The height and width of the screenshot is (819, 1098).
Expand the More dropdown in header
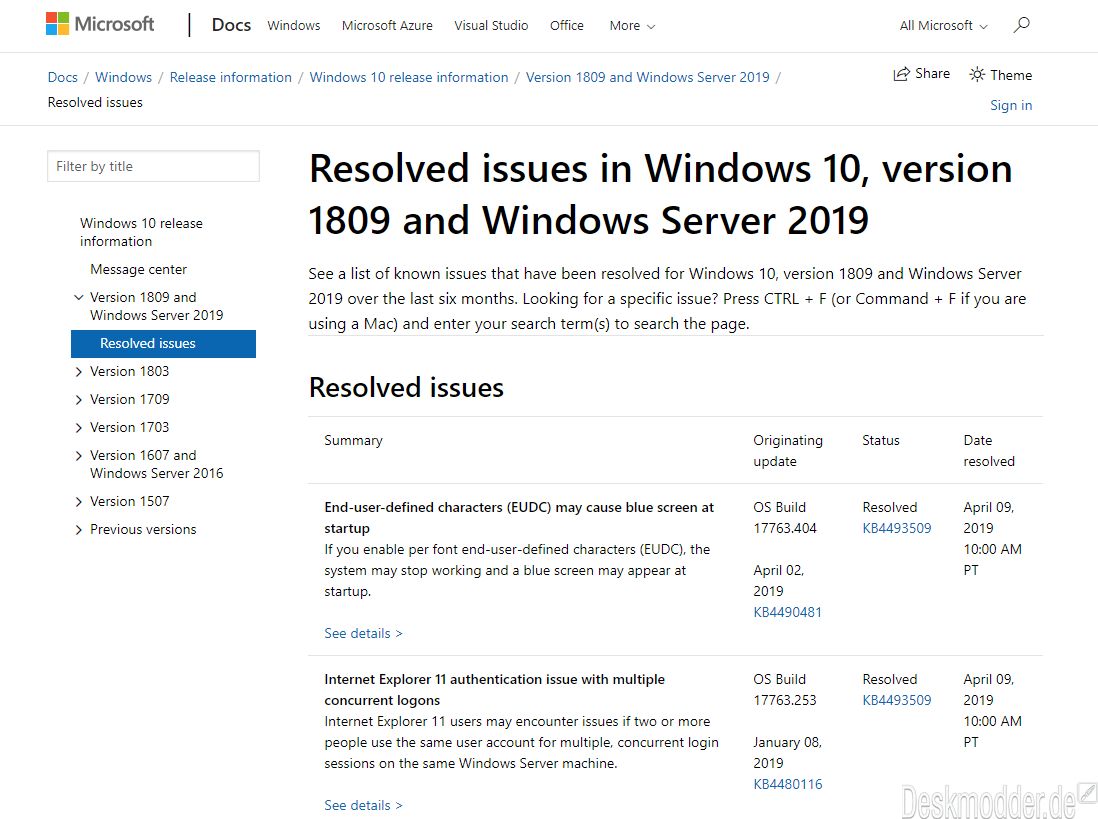pyautogui.click(x=632, y=26)
